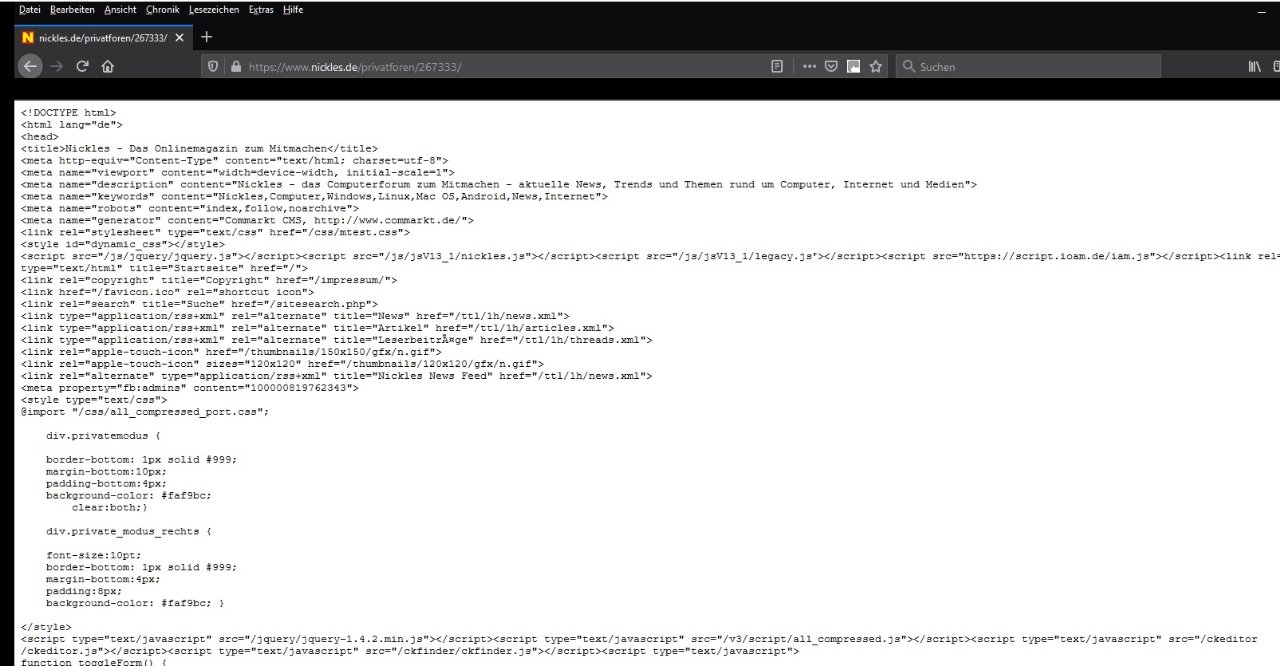Open the Datei menu

(x=30, y=9)
